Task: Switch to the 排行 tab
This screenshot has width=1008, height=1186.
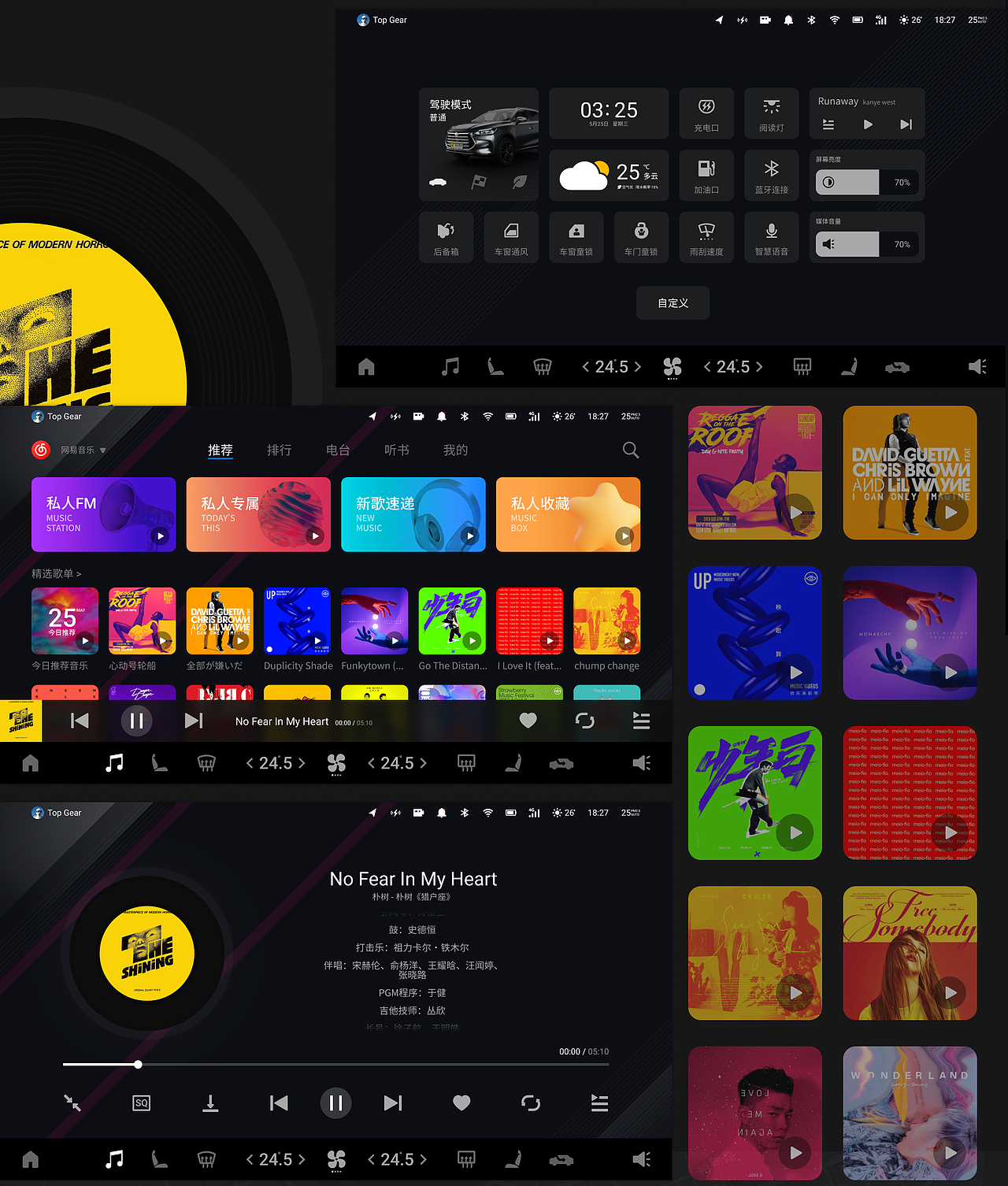Action: (x=280, y=450)
